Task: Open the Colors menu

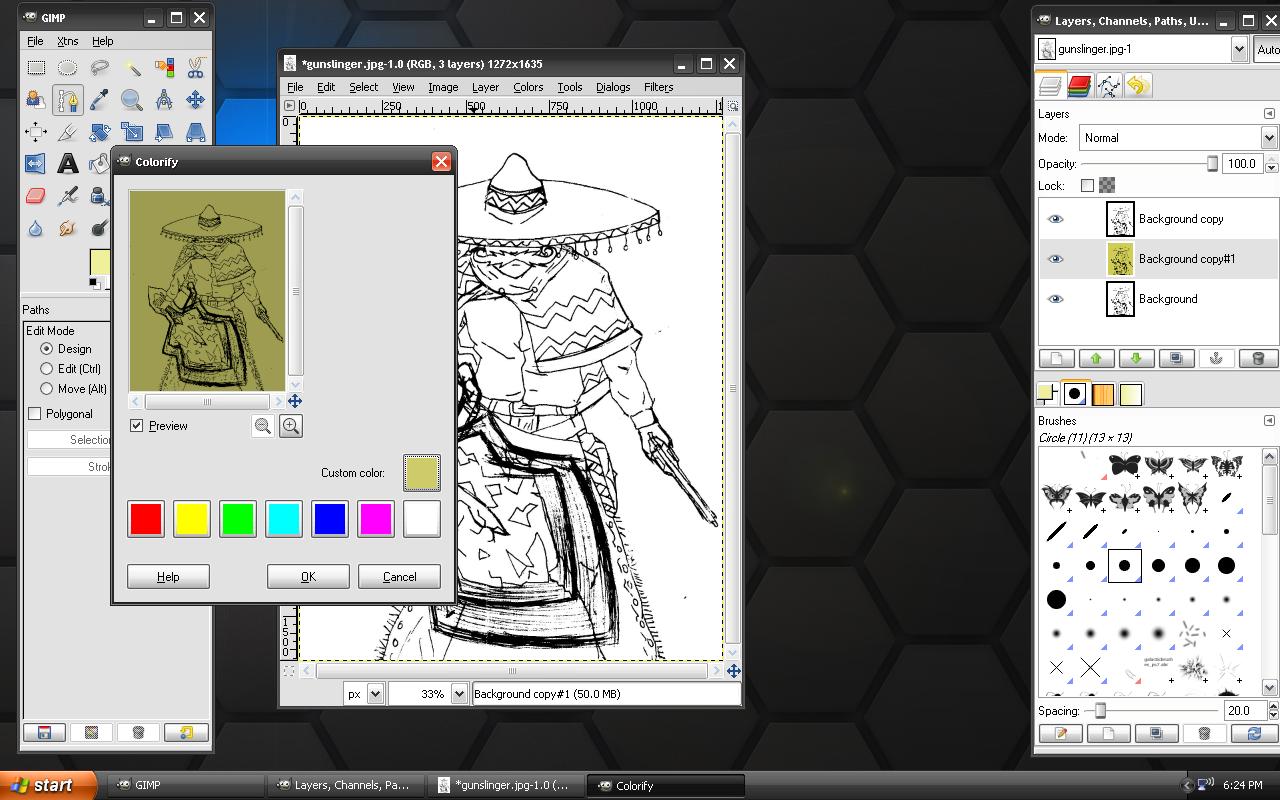Action: click(x=528, y=87)
